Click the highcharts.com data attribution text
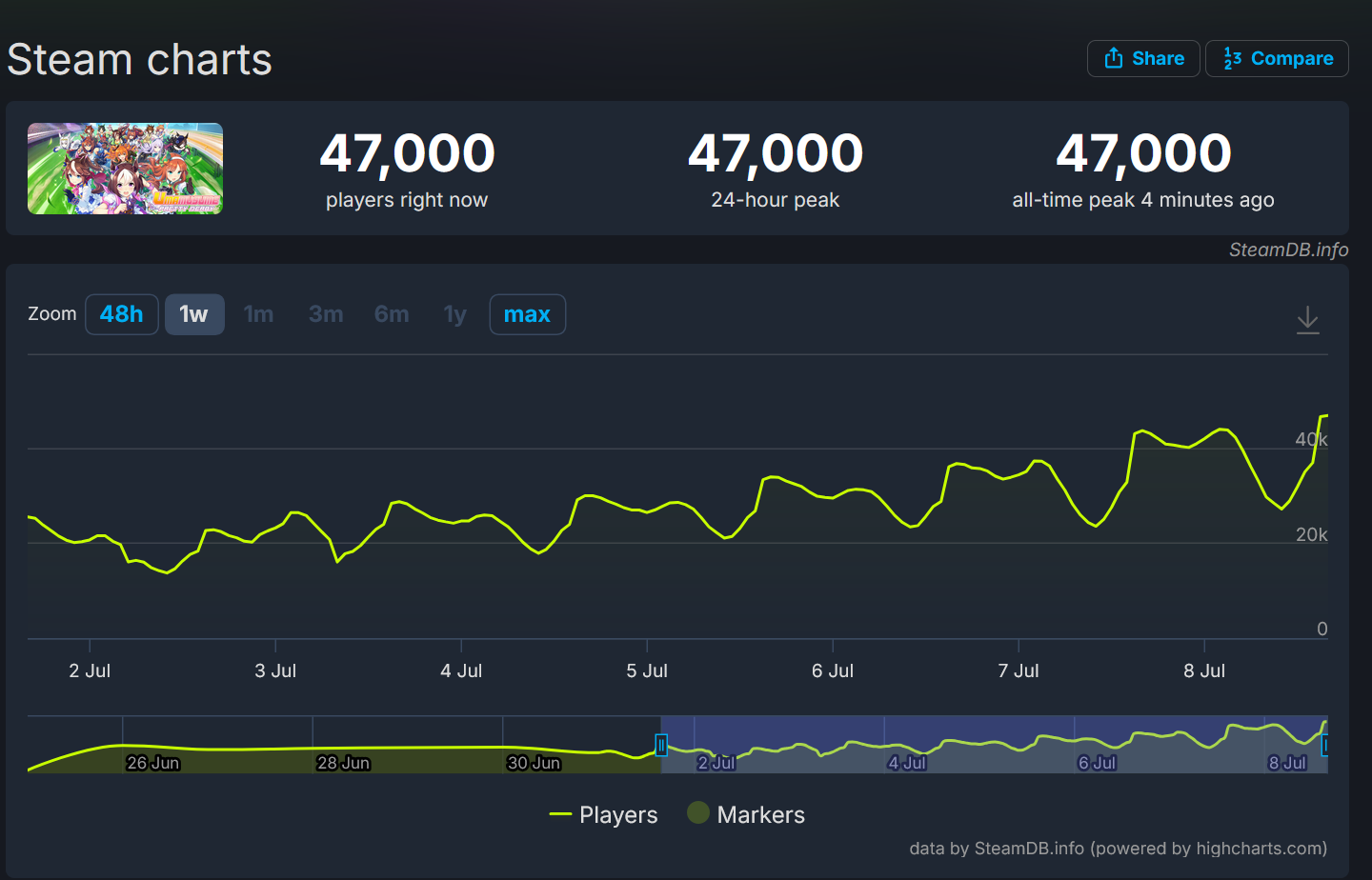 pyautogui.click(x=1118, y=849)
